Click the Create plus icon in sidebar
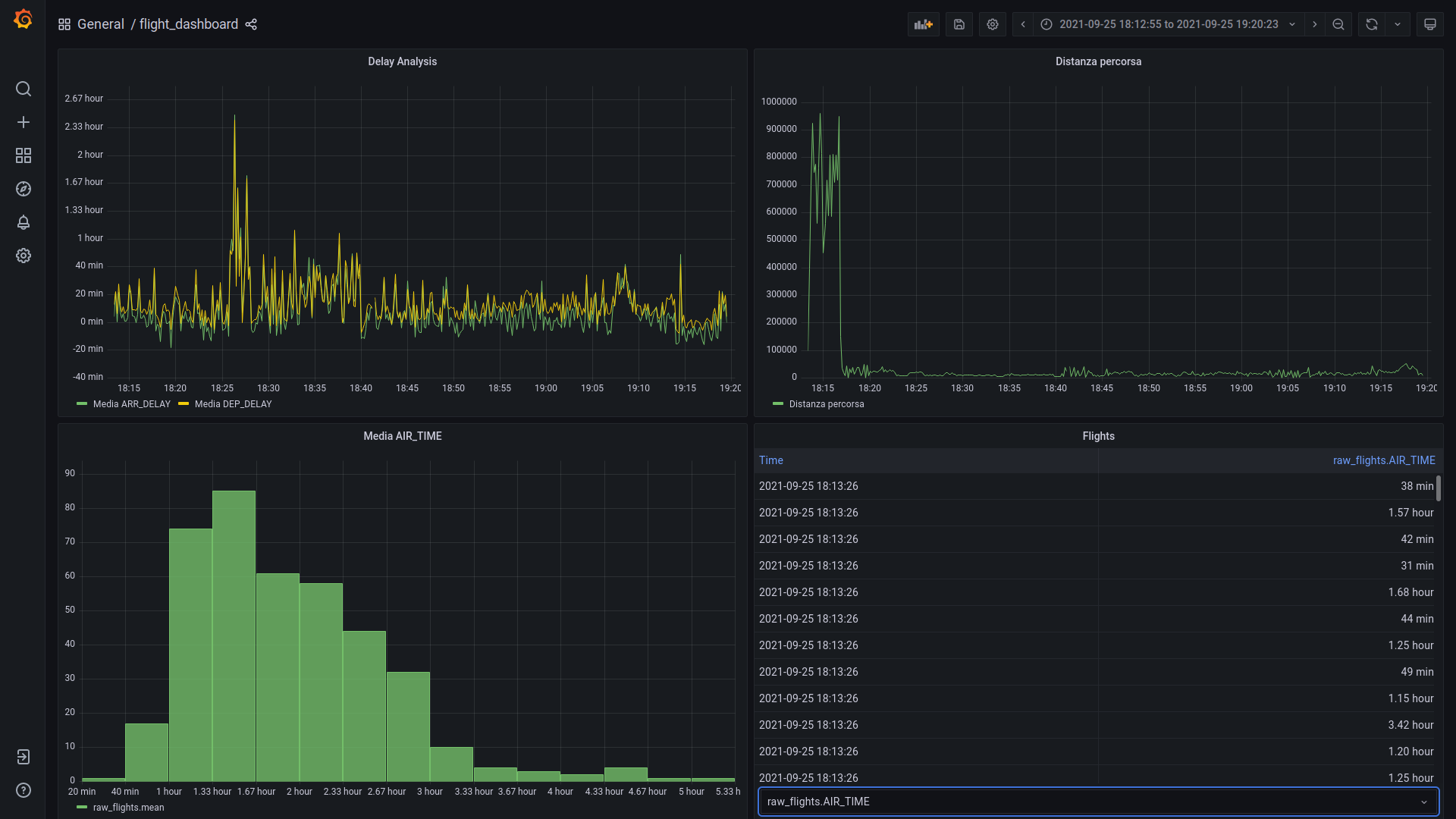 (24, 122)
